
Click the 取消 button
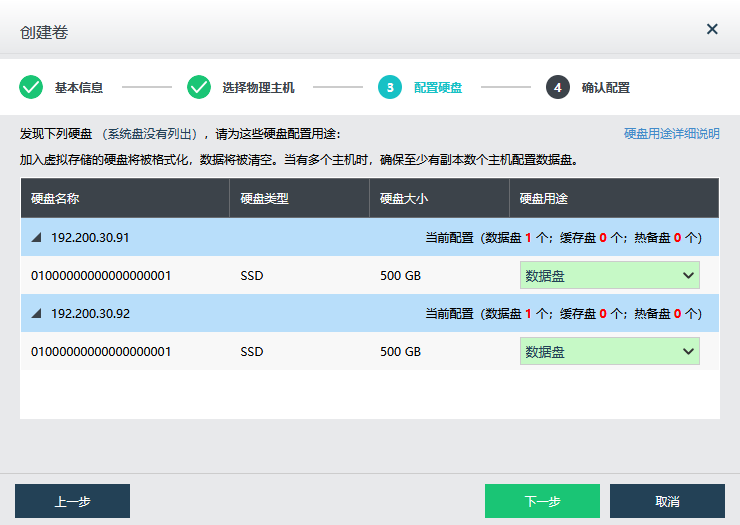pos(667,501)
